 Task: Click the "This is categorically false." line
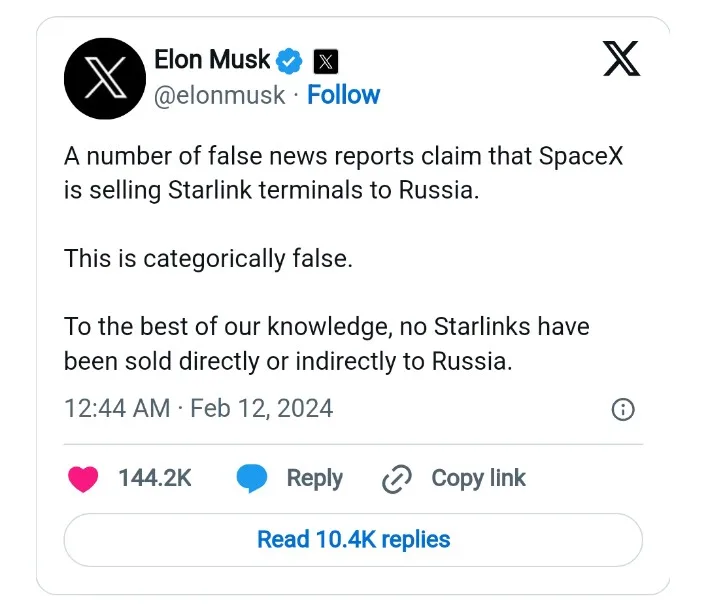tap(208, 258)
